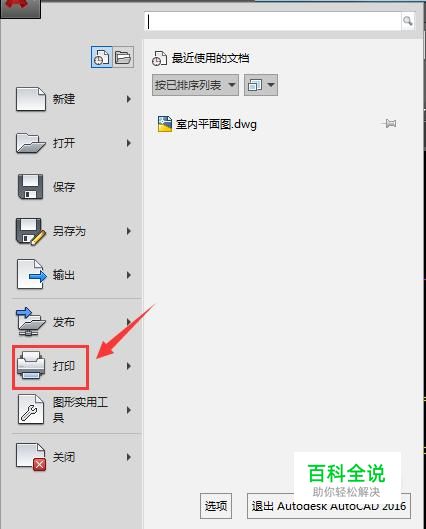The image size is (426, 529).
Task: Click inside the command search field
Action: point(273,21)
